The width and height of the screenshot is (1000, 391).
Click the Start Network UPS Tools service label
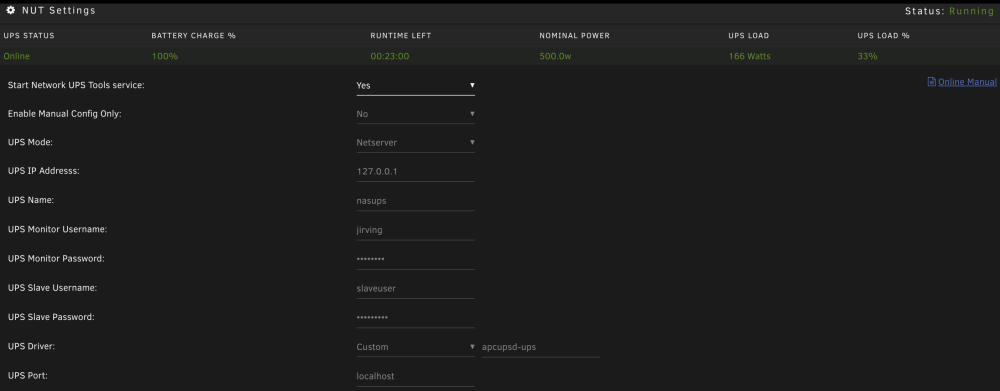(76, 85)
